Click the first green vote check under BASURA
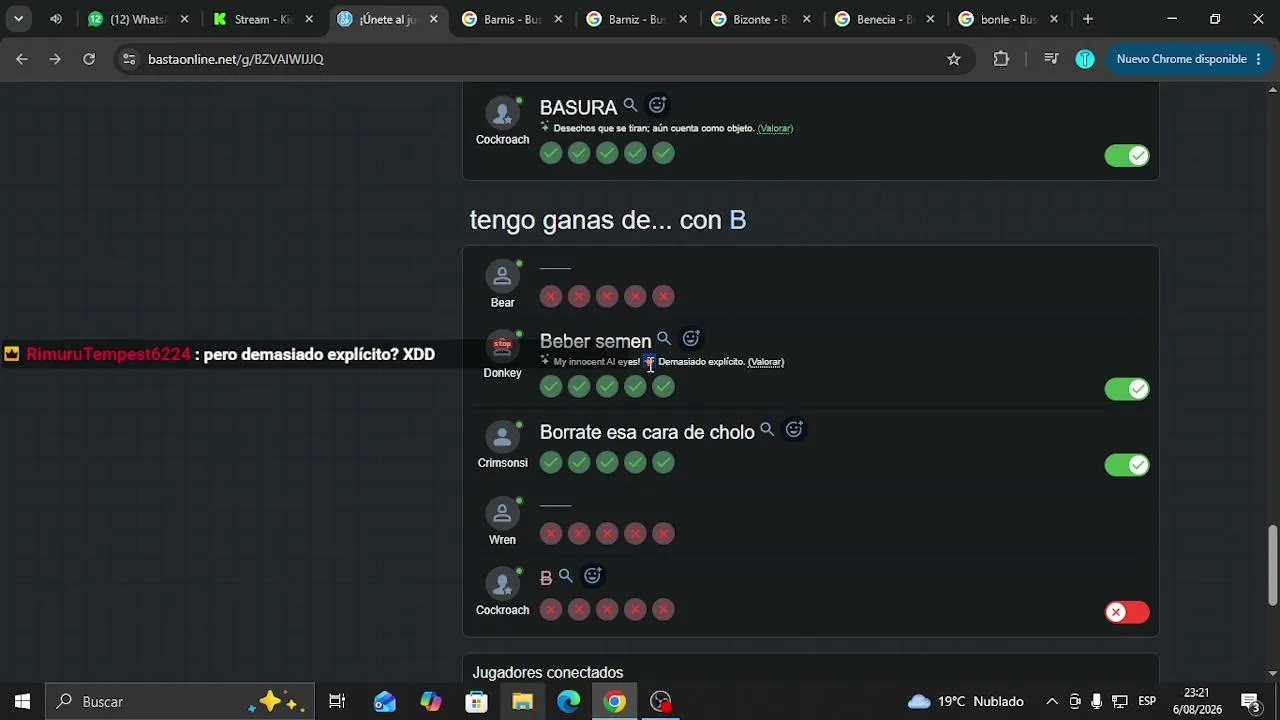Viewport: 1280px width, 720px height. click(551, 153)
